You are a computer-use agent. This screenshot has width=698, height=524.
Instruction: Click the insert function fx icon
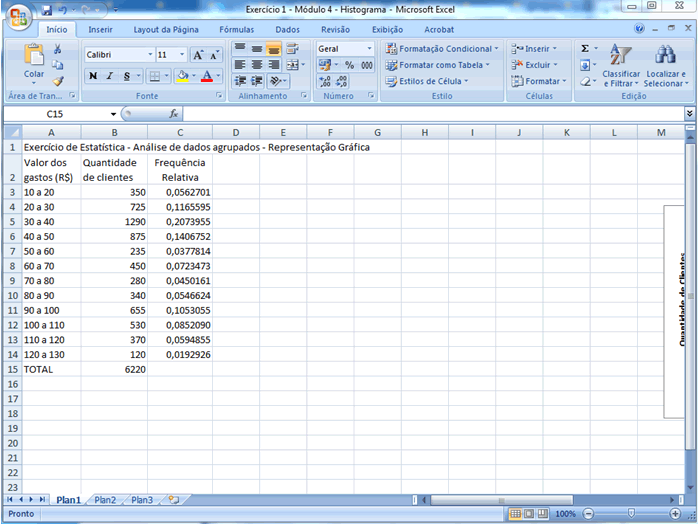(x=173, y=114)
